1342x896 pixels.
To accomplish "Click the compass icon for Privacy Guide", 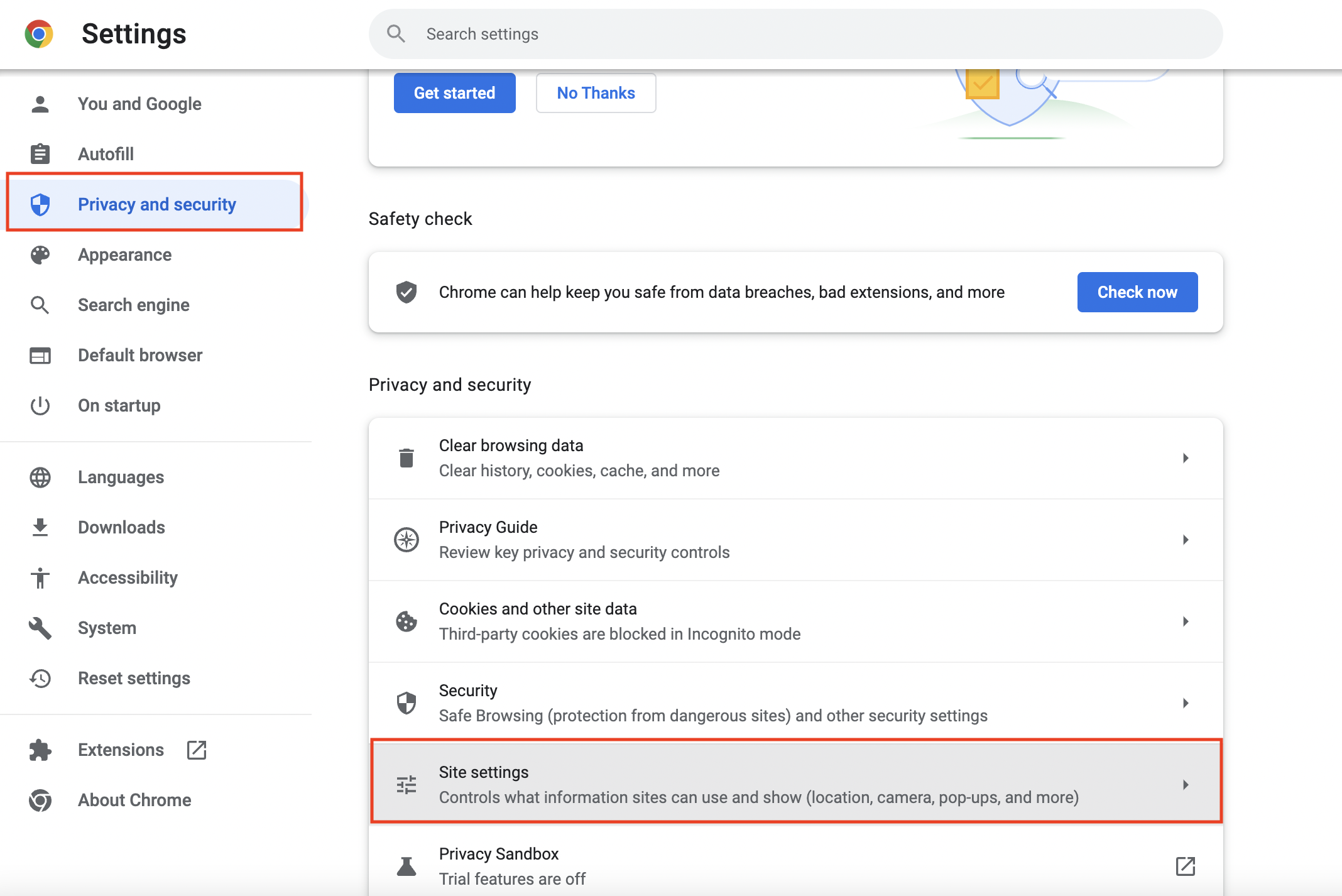I will click(406, 540).
